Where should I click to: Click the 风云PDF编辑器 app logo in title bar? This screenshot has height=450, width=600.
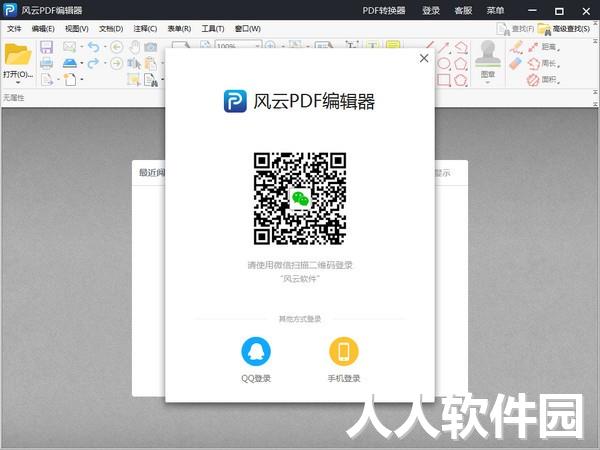(x=10, y=10)
